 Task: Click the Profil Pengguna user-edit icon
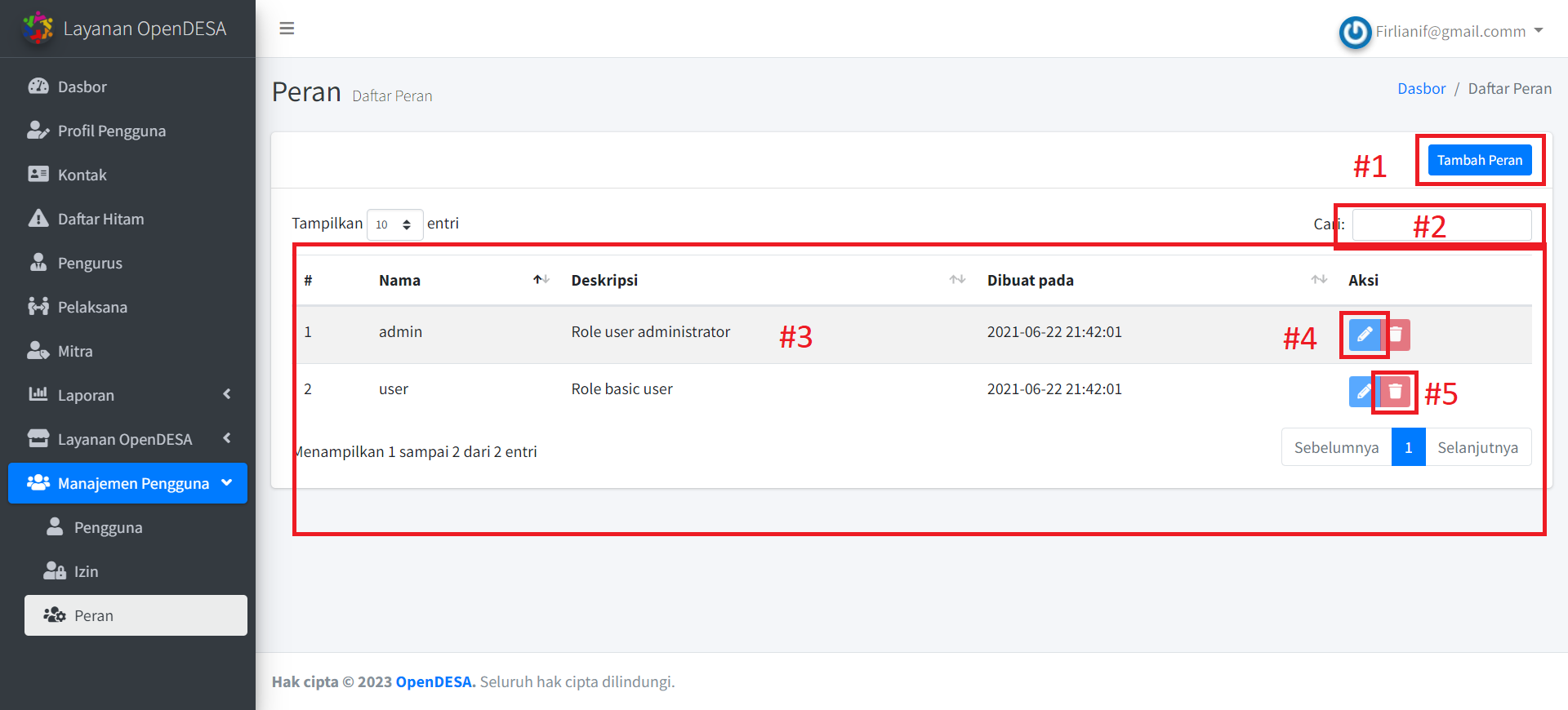point(38,130)
